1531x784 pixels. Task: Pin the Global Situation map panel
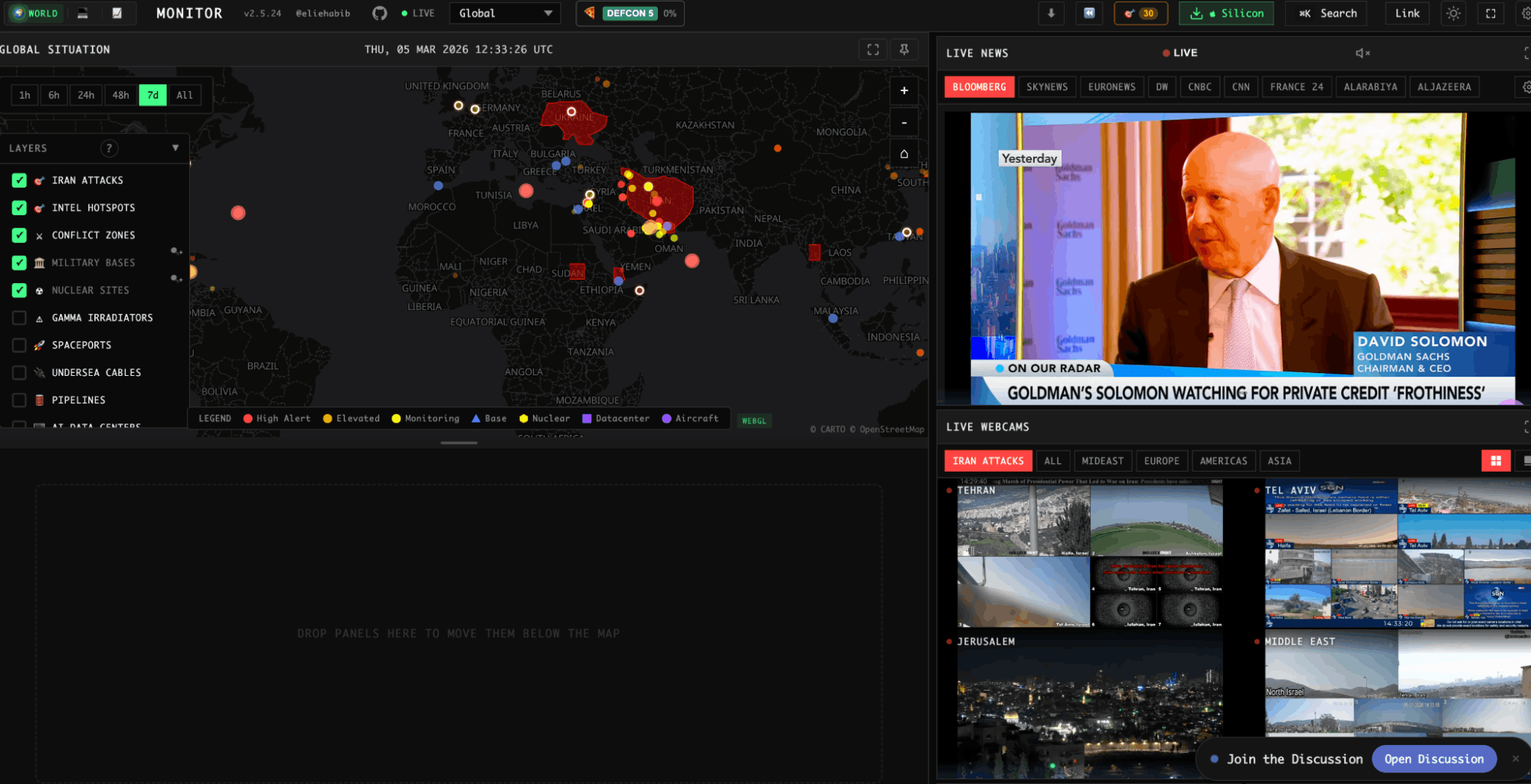click(904, 49)
